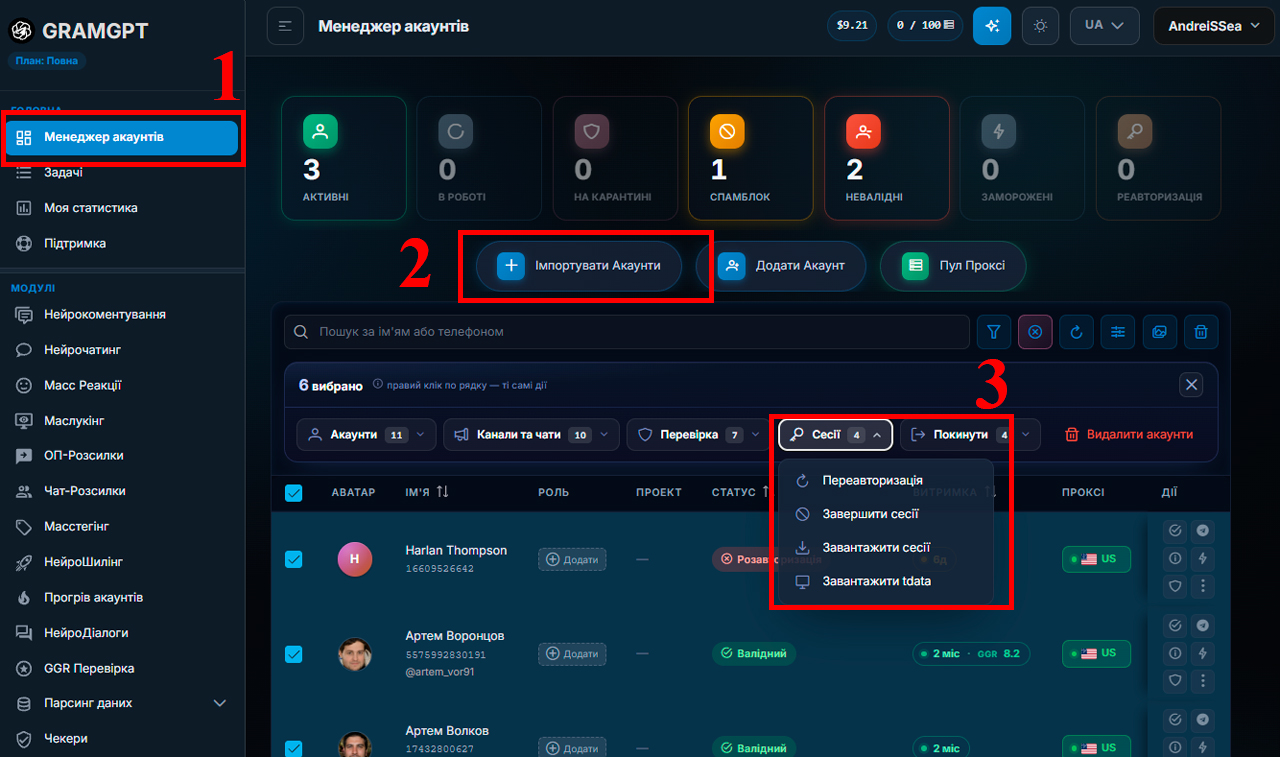Click lightning action for Harlan Thompson
The height and width of the screenshot is (757, 1280).
click(x=1203, y=558)
